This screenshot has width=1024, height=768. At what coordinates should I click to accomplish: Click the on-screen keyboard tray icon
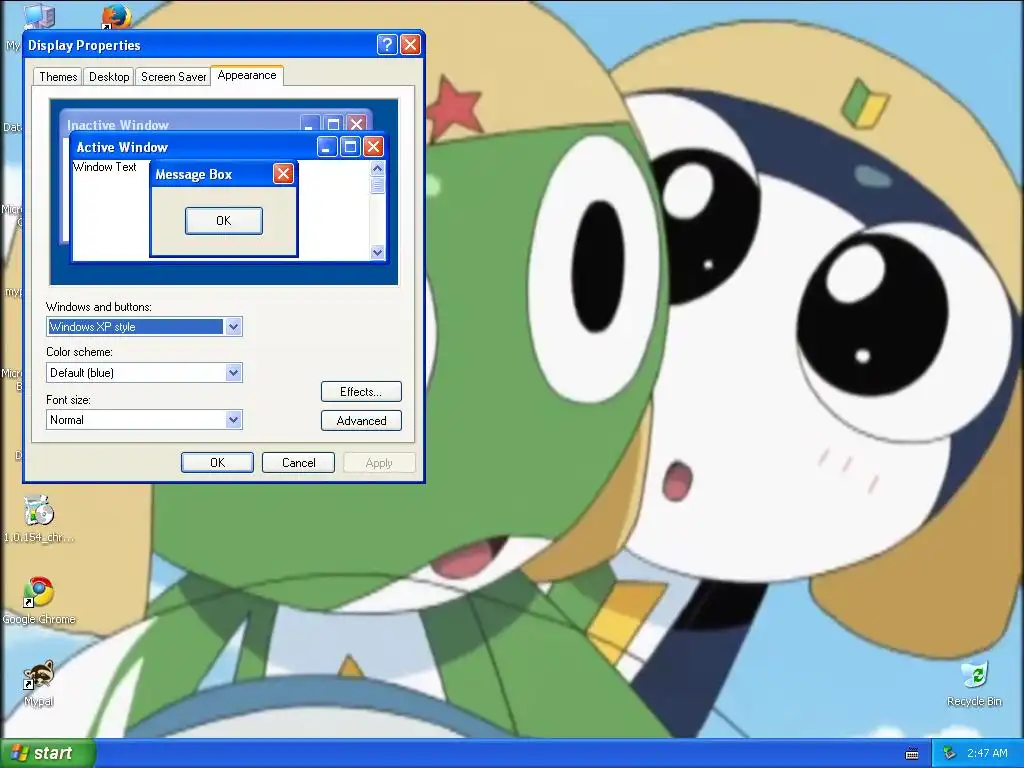coord(912,754)
